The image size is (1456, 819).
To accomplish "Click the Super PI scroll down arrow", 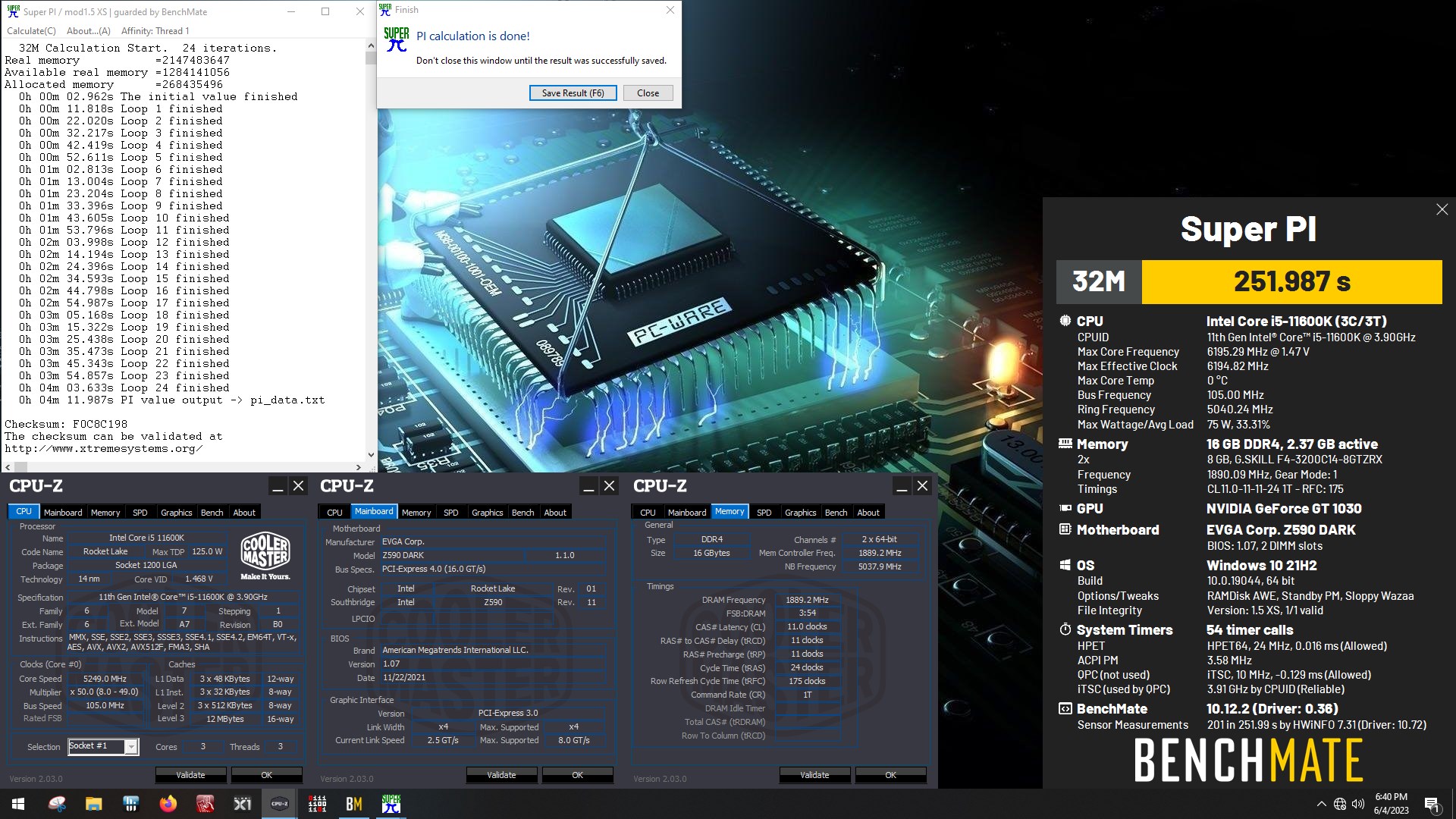I will [x=371, y=455].
